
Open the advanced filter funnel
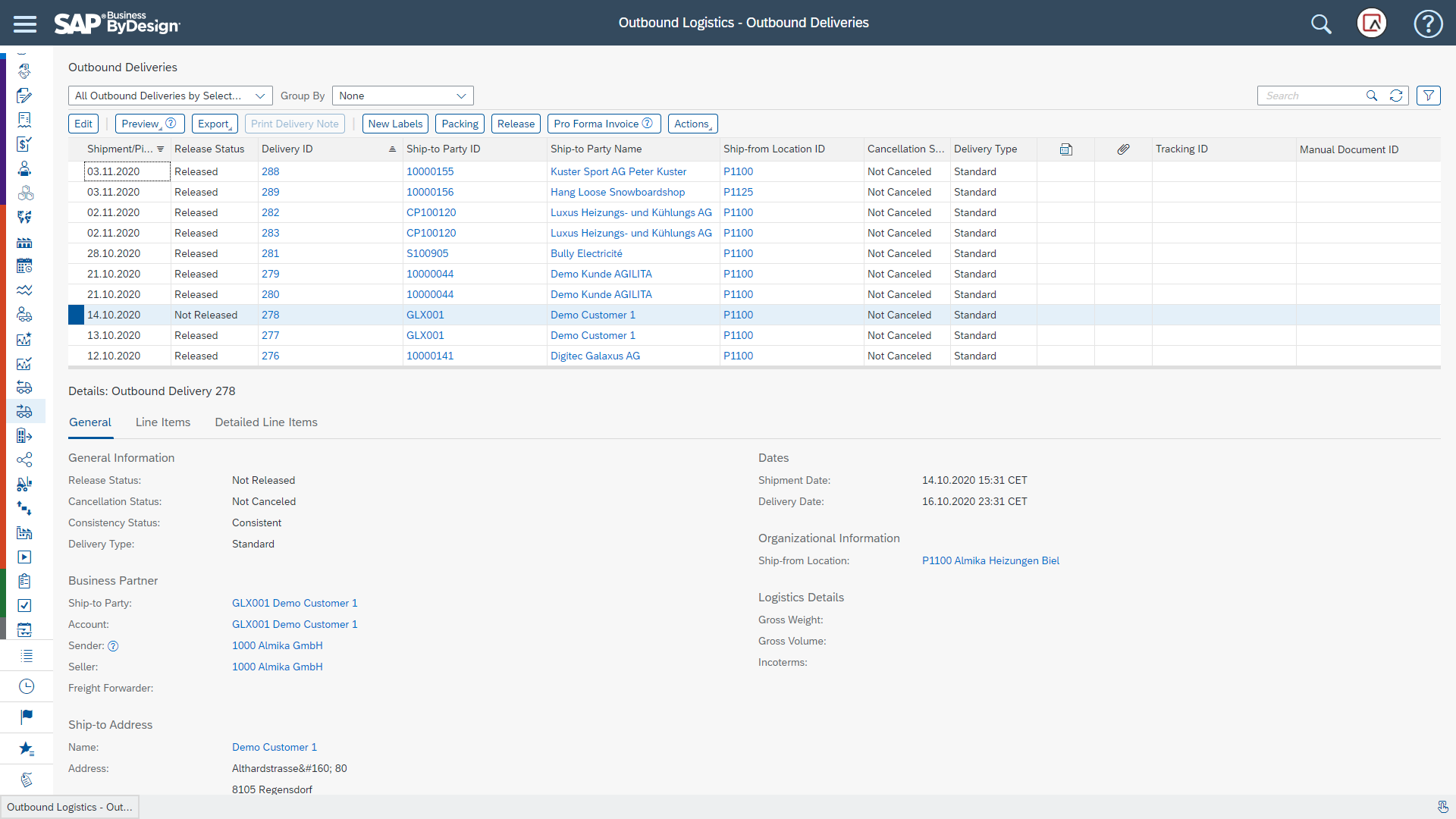pos(1429,96)
